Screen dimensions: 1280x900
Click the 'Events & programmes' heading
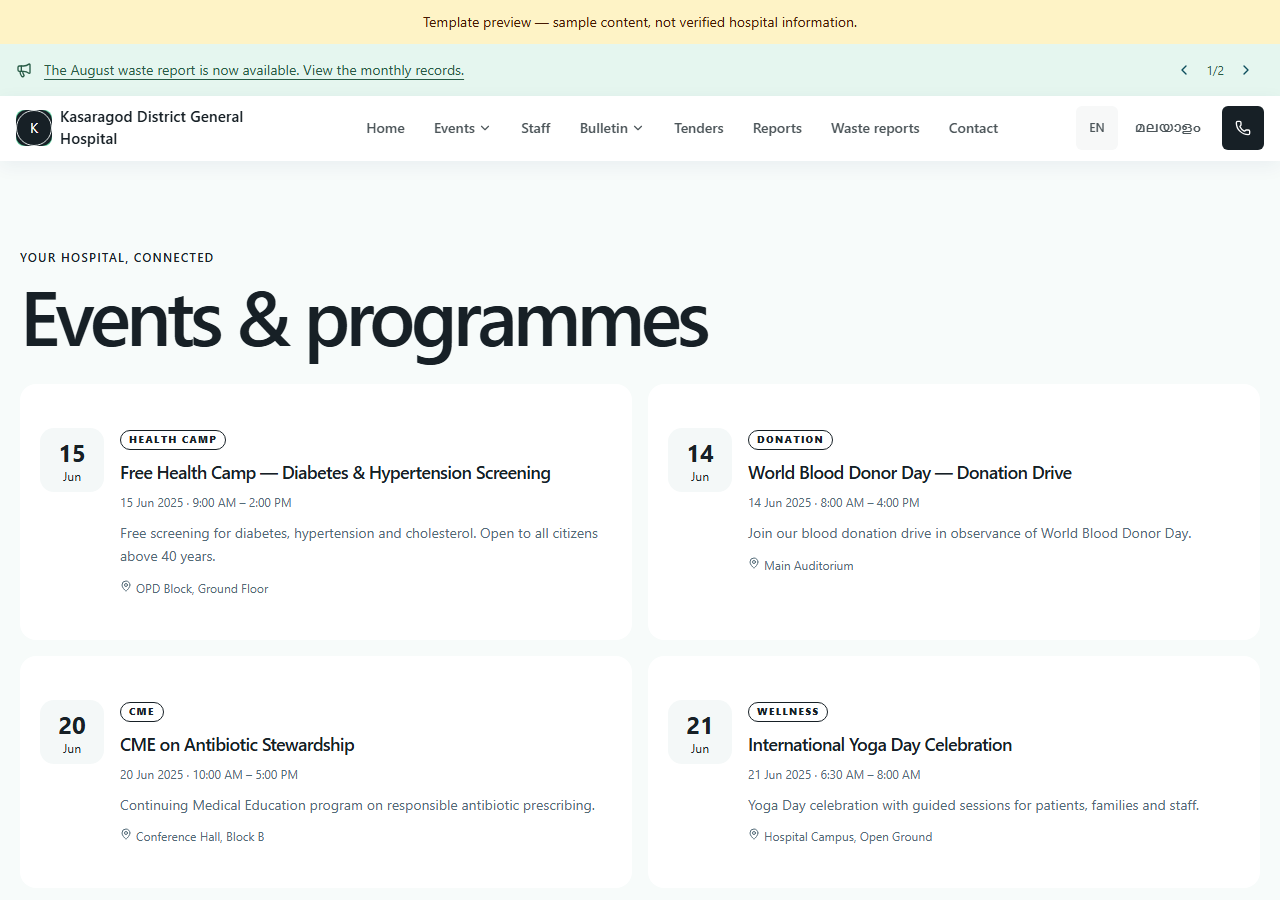pos(365,322)
